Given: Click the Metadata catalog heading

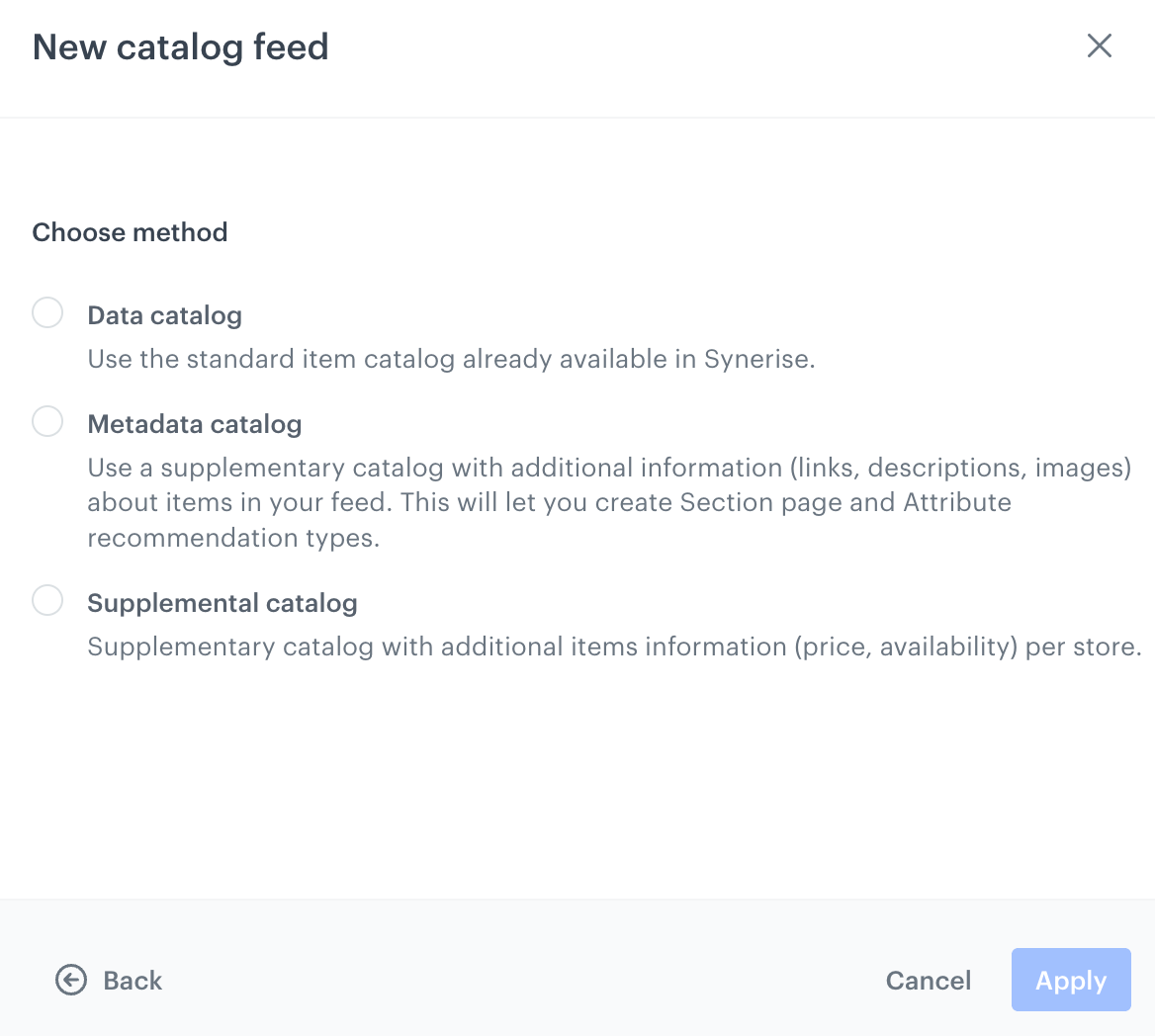Looking at the screenshot, I should click(195, 424).
